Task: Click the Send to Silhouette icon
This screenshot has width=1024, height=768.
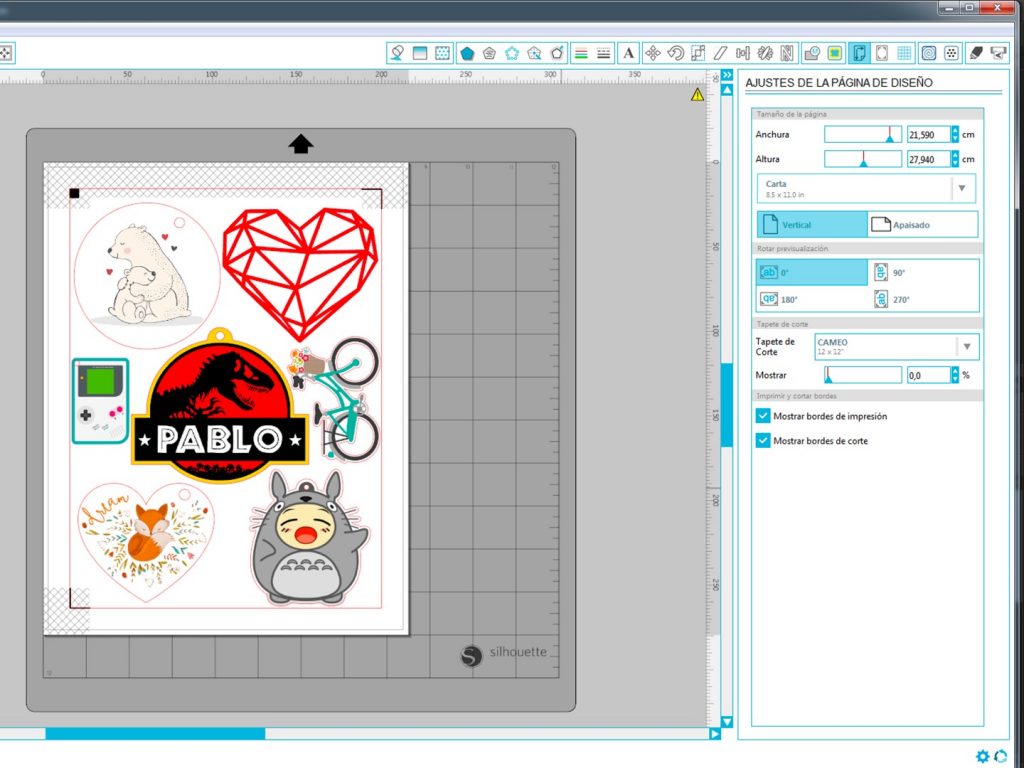Action: point(999,54)
